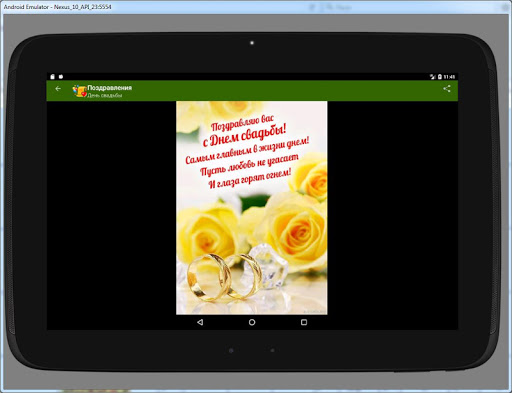The image size is (512, 393).
Task: Click the День свадьбы subtitle
Action: click(x=105, y=95)
